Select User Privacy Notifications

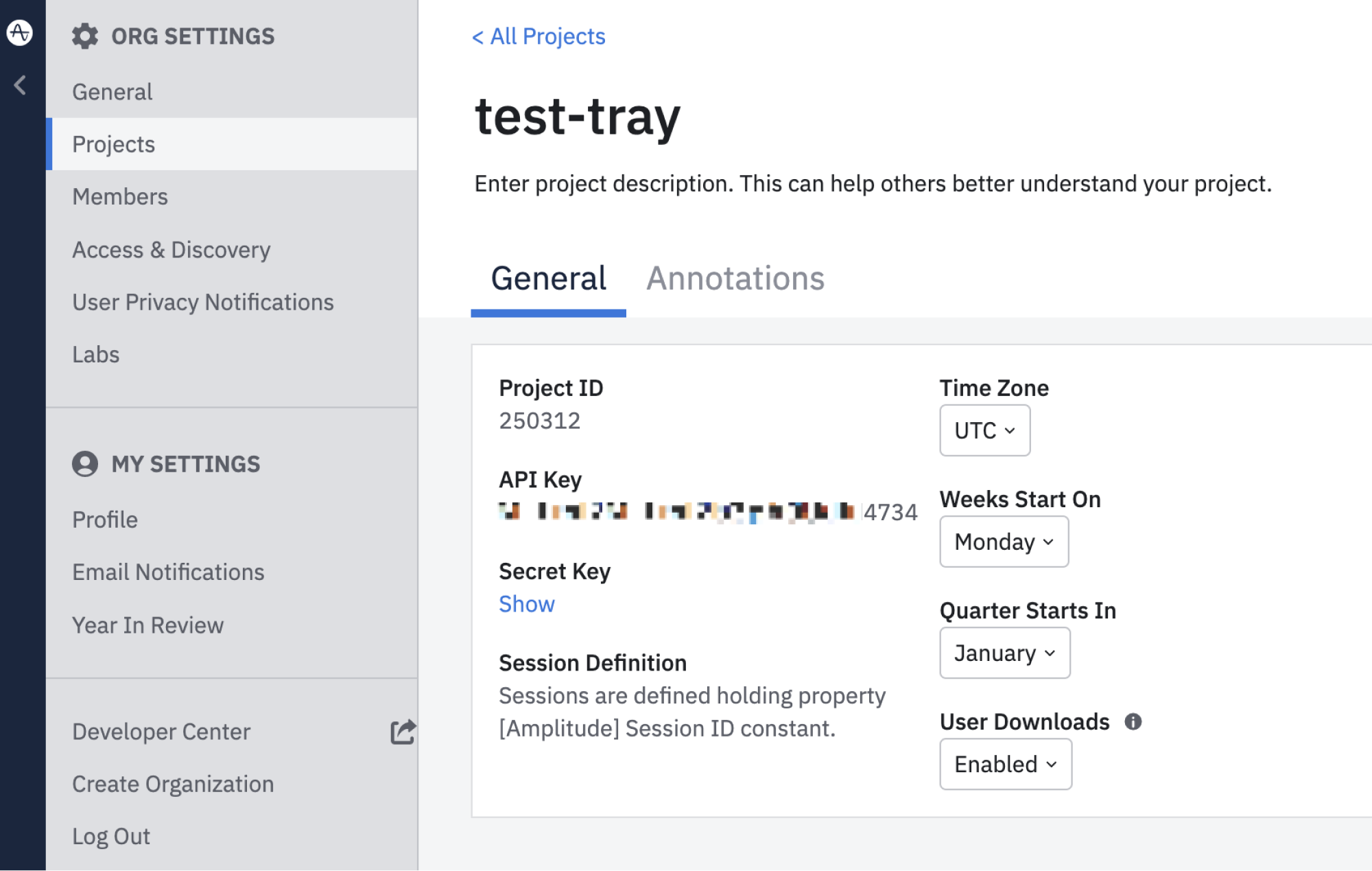[203, 302]
